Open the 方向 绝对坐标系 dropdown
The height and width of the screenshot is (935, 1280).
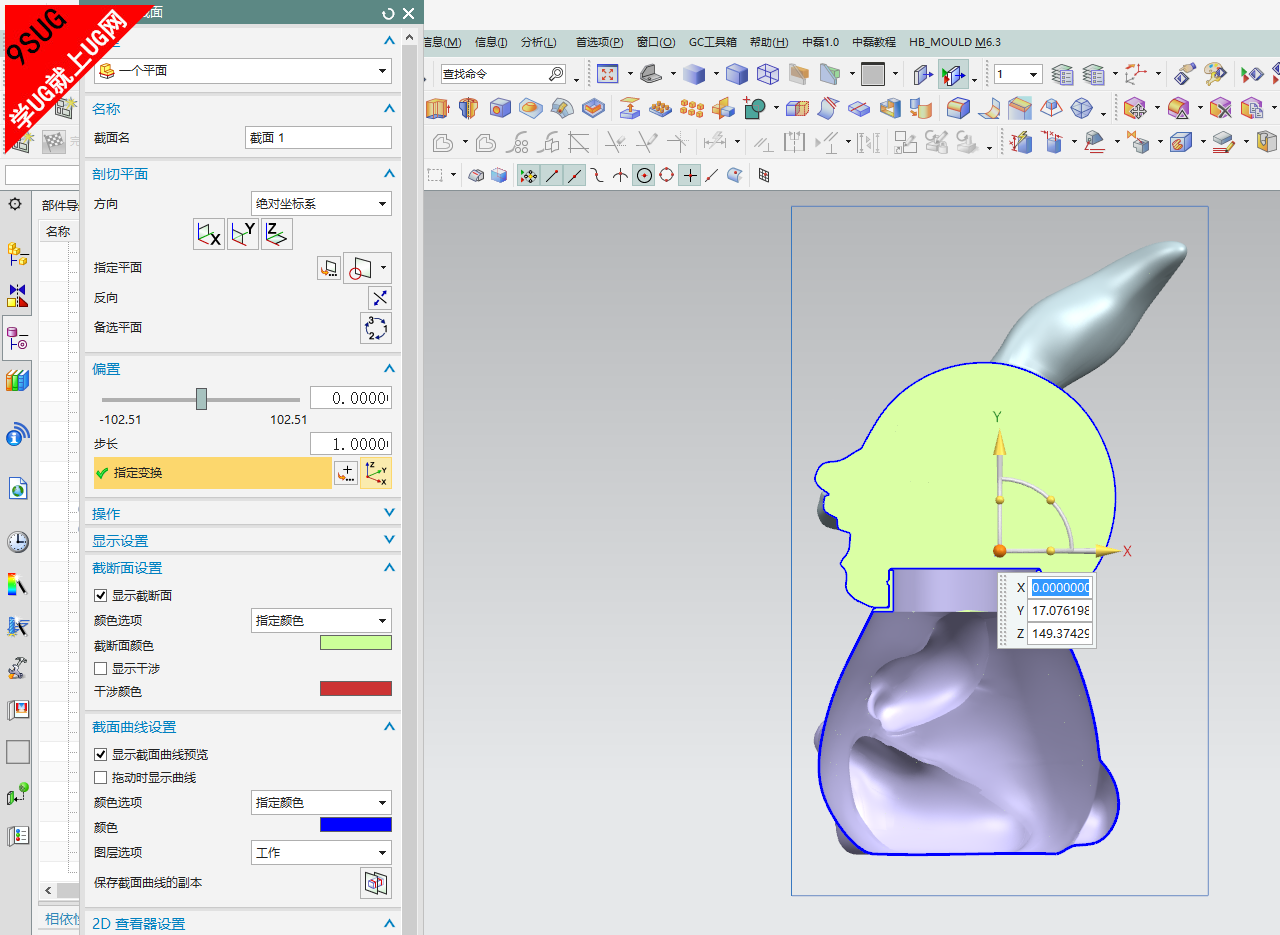pyautogui.click(x=321, y=204)
